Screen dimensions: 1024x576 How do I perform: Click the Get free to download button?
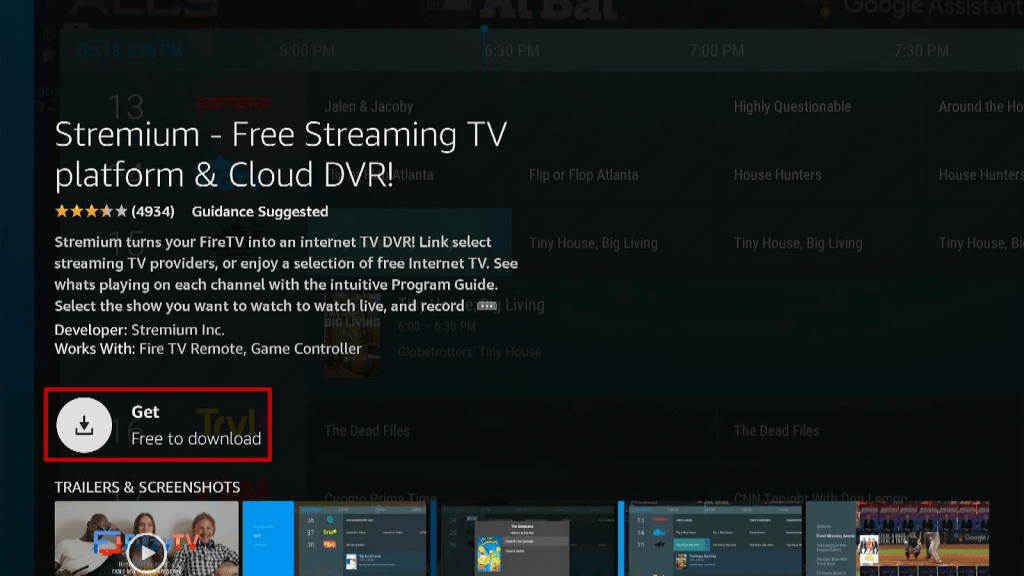click(x=158, y=424)
